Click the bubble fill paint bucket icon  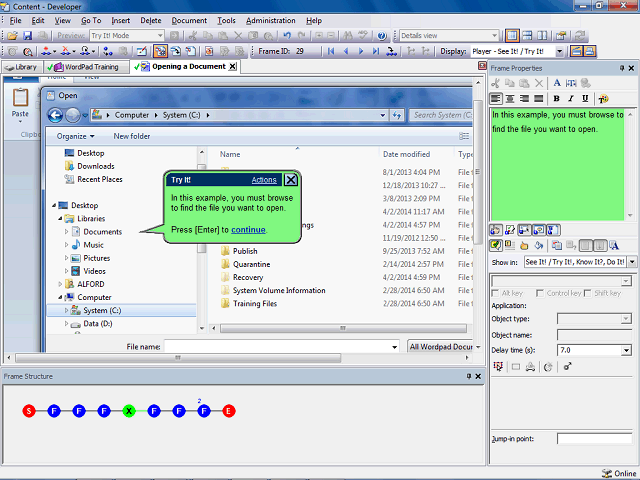[x=539, y=245]
